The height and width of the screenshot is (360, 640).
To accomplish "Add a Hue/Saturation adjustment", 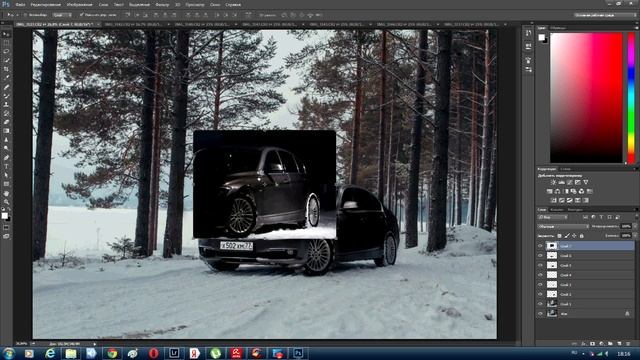I will click(x=550, y=191).
